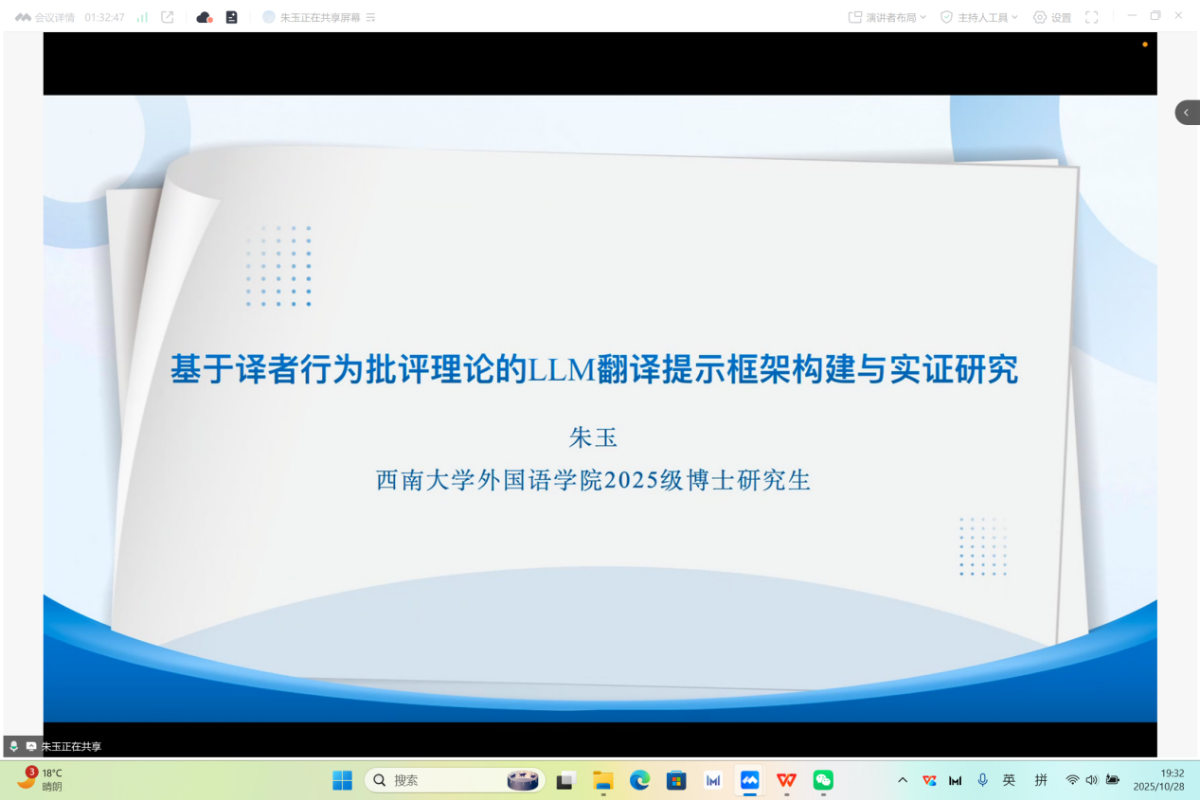The image size is (1200, 800).
Task: Click the network signal strength icon
Action: tap(142, 17)
